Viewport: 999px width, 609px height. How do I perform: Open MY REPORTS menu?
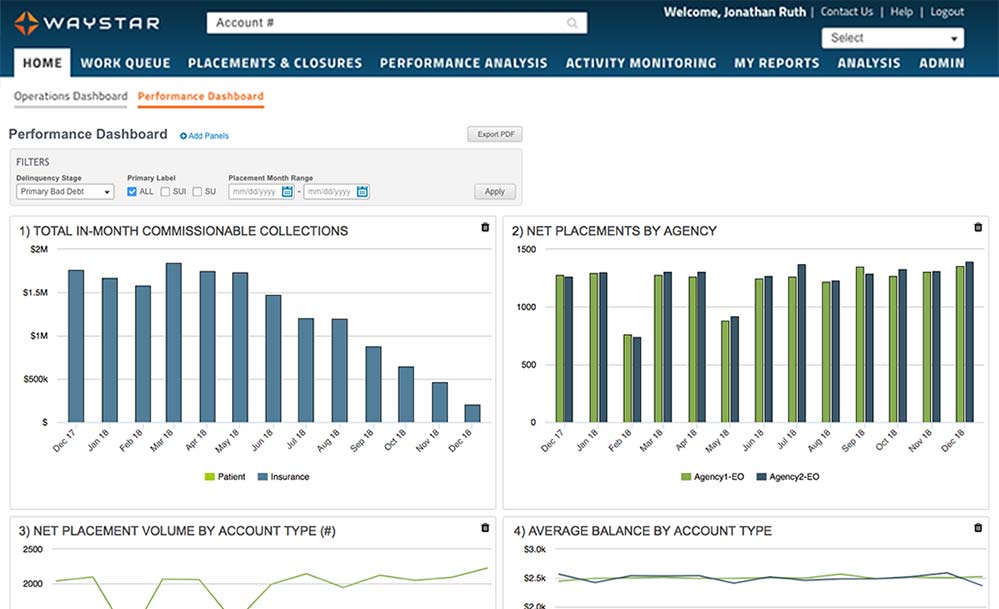pos(777,63)
